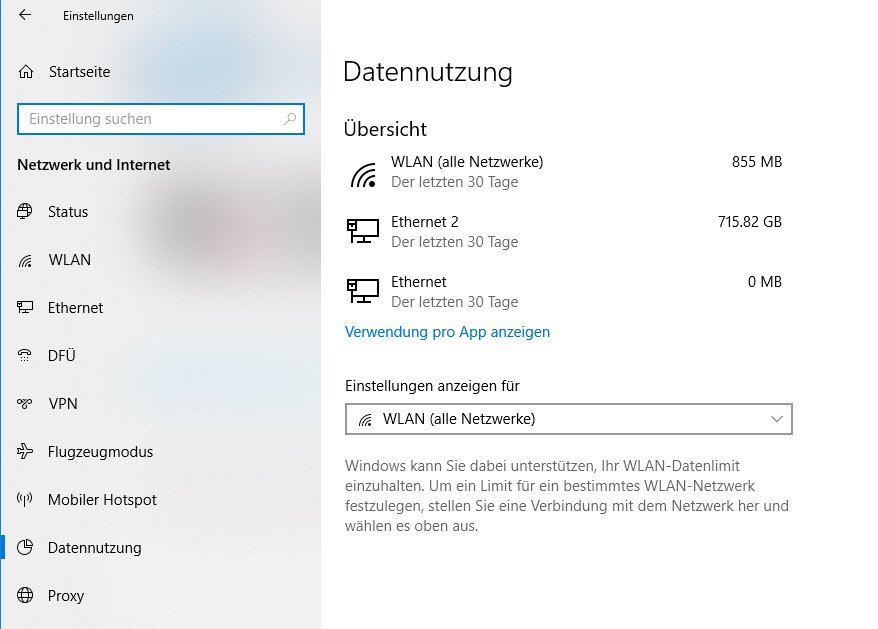Click the Ethernet monitor icon in sidebar
Screen dimensions: 878x629
26,308
